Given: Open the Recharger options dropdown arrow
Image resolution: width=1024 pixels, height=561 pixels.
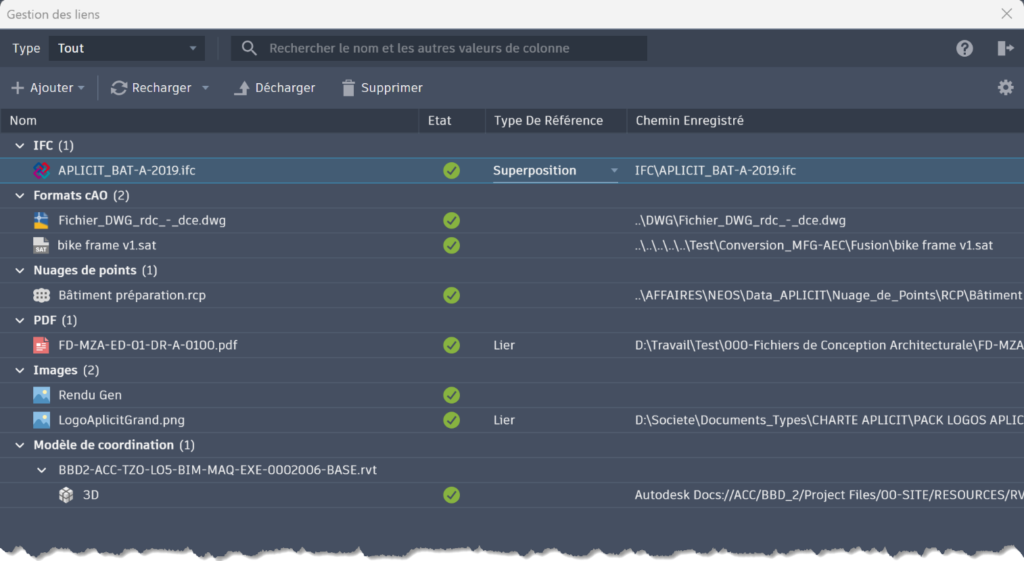Looking at the screenshot, I should point(205,88).
